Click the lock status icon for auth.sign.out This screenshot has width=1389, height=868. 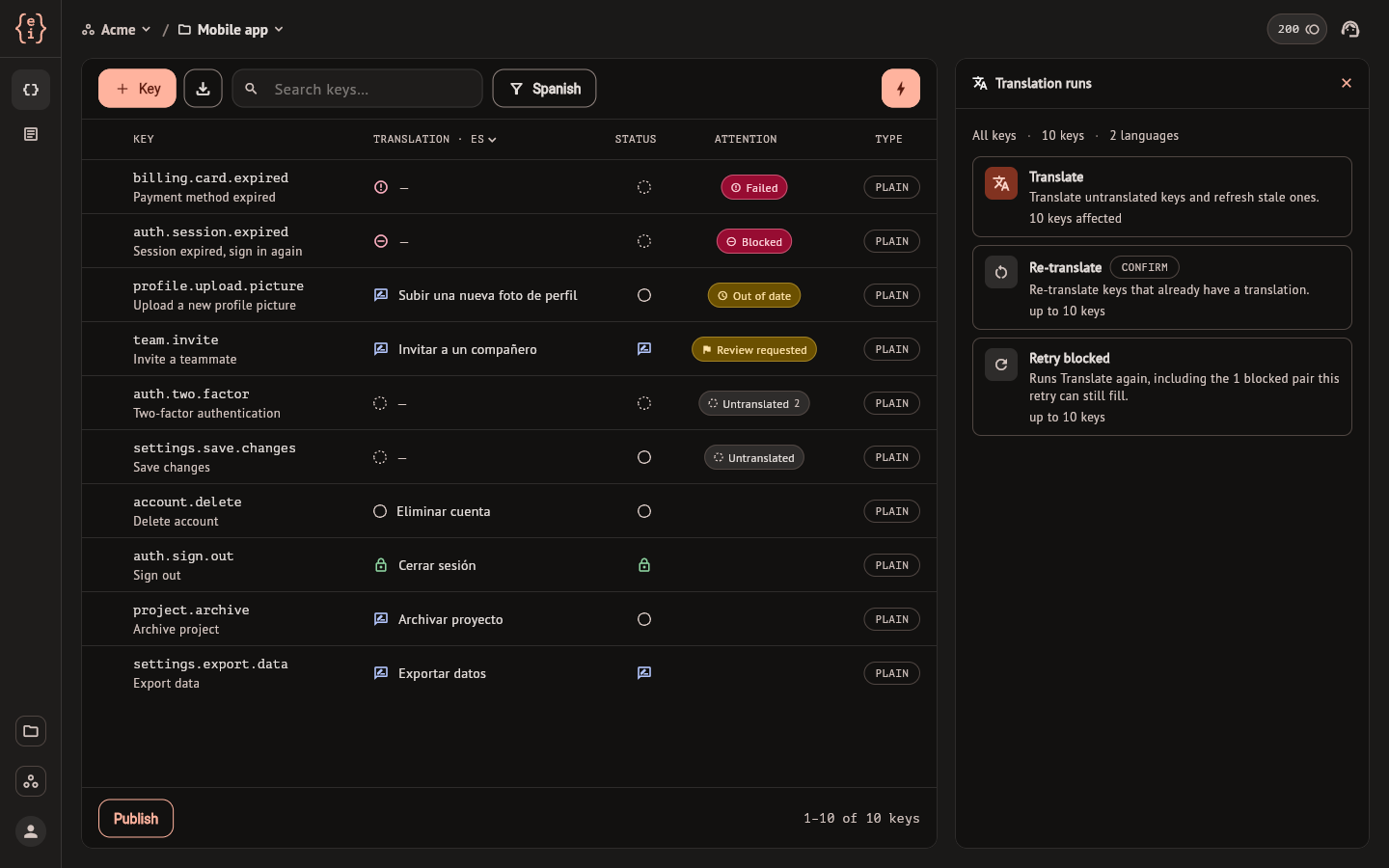(644, 565)
